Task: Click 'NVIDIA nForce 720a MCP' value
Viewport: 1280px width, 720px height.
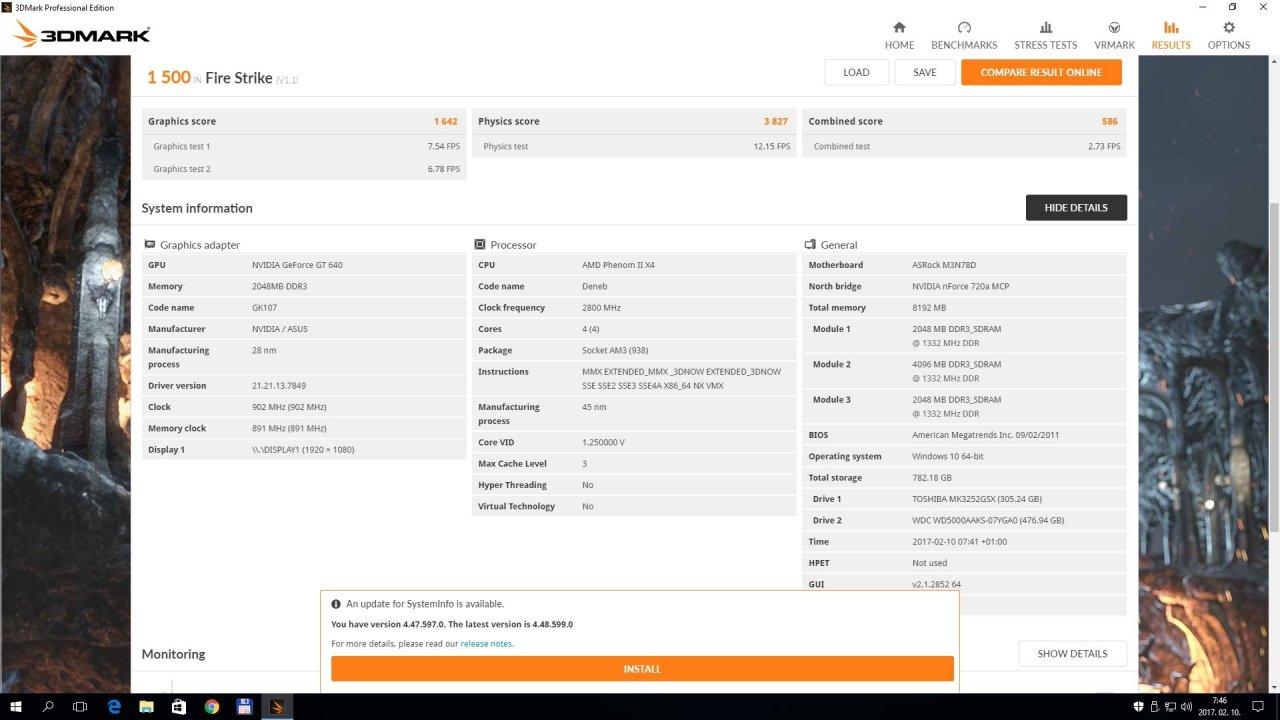Action: tap(960, 286)
